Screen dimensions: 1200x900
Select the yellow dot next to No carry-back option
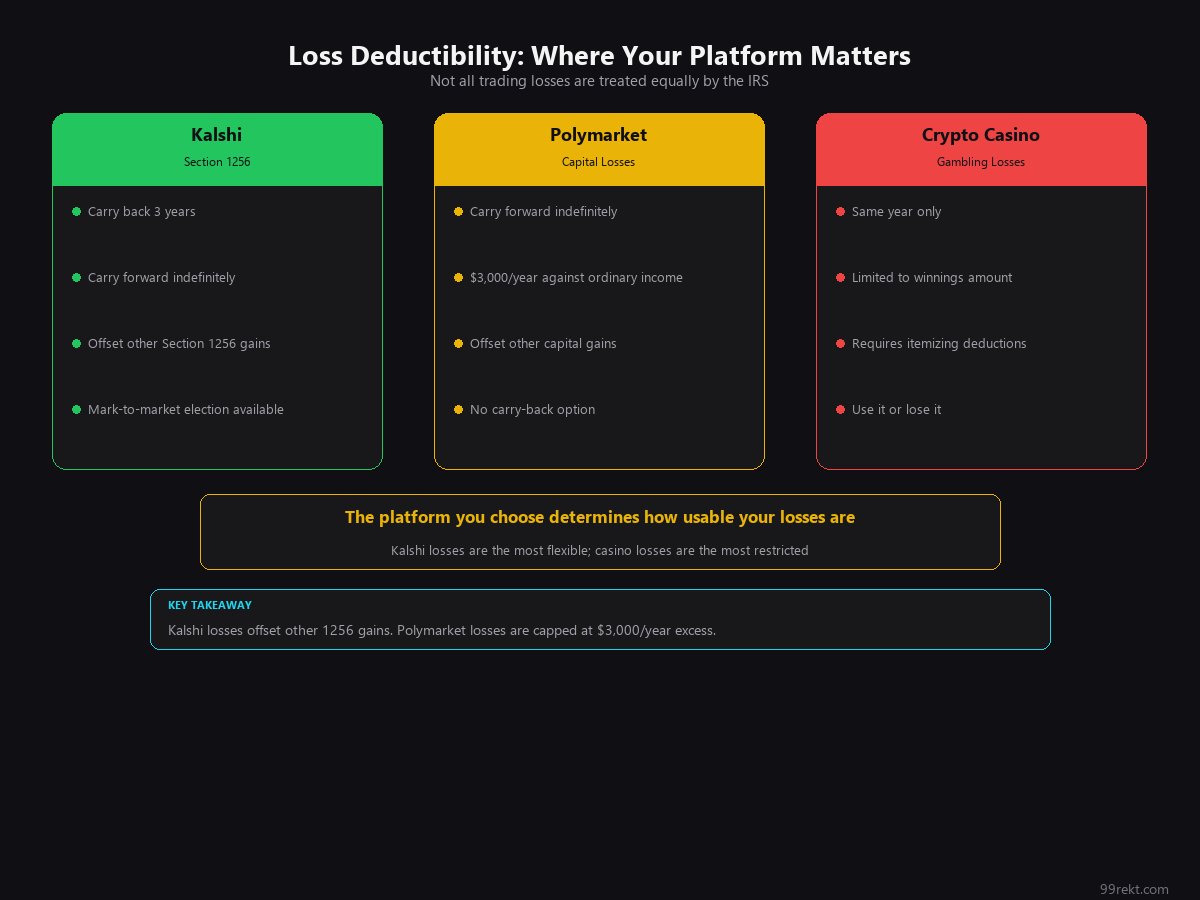(458, 409)
